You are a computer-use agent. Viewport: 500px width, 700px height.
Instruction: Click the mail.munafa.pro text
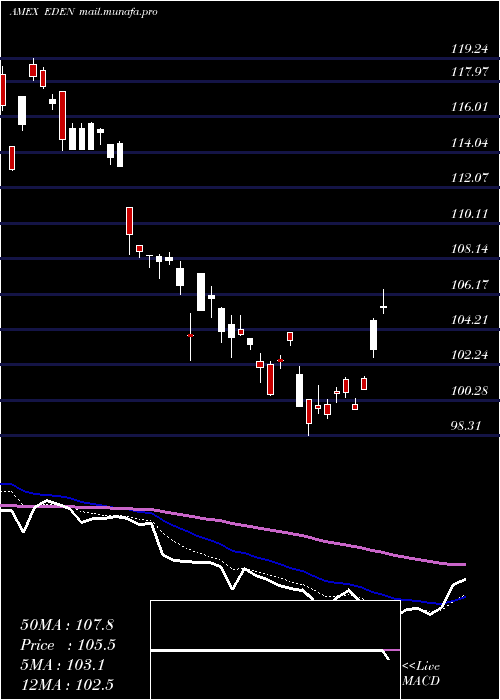click(118, 12)
